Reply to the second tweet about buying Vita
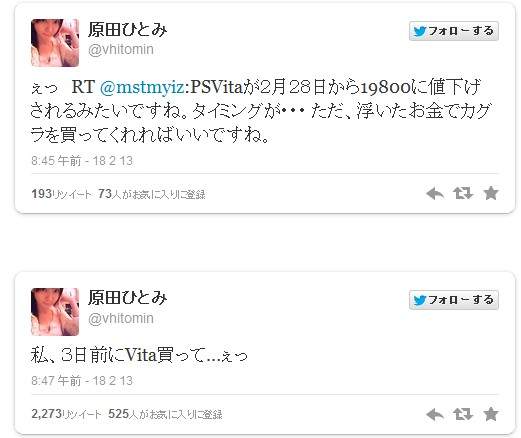 click(435, 414)
